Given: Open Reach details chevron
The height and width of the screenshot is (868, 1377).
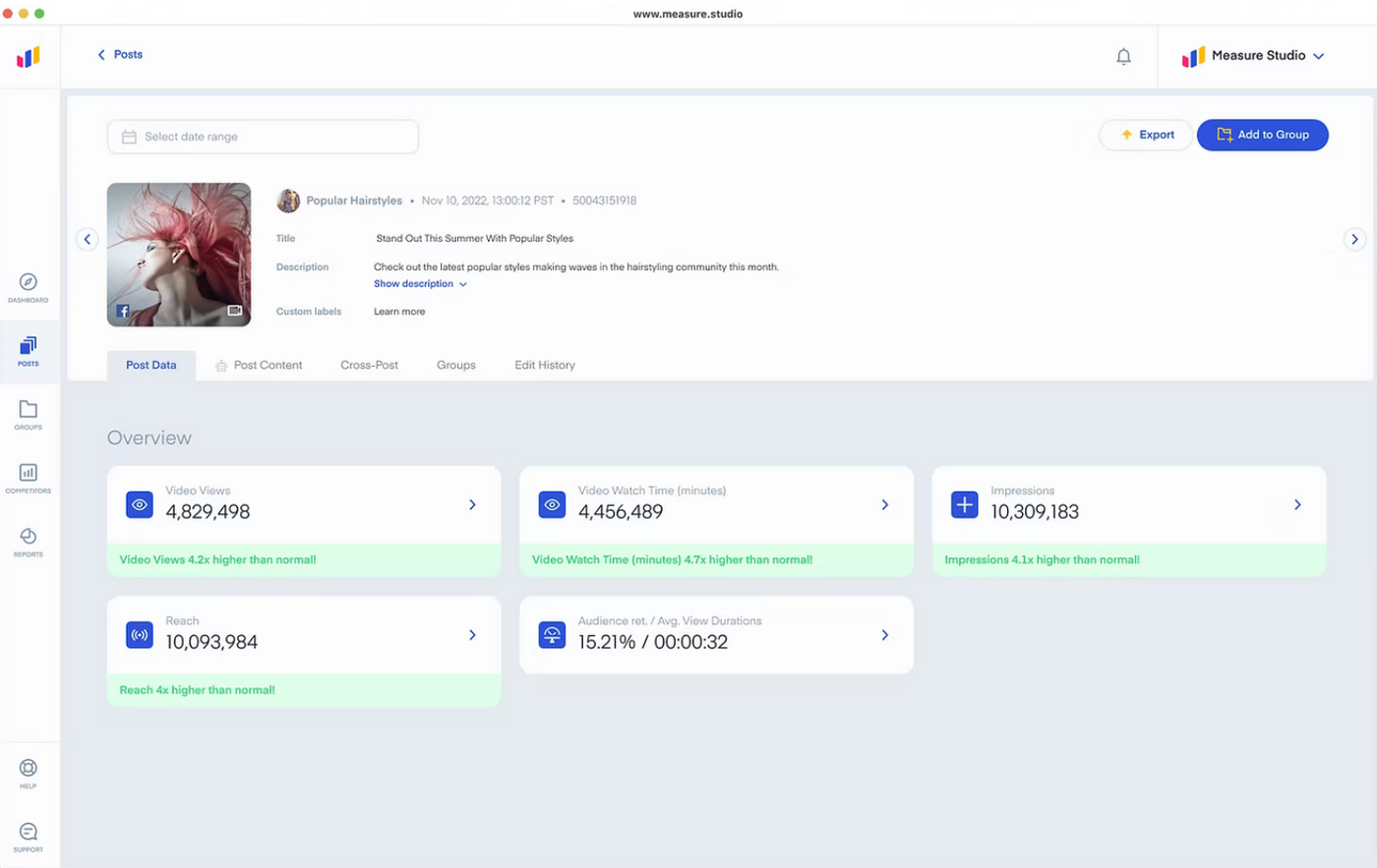Looking at the screenshot, I should tap(472, 635).
